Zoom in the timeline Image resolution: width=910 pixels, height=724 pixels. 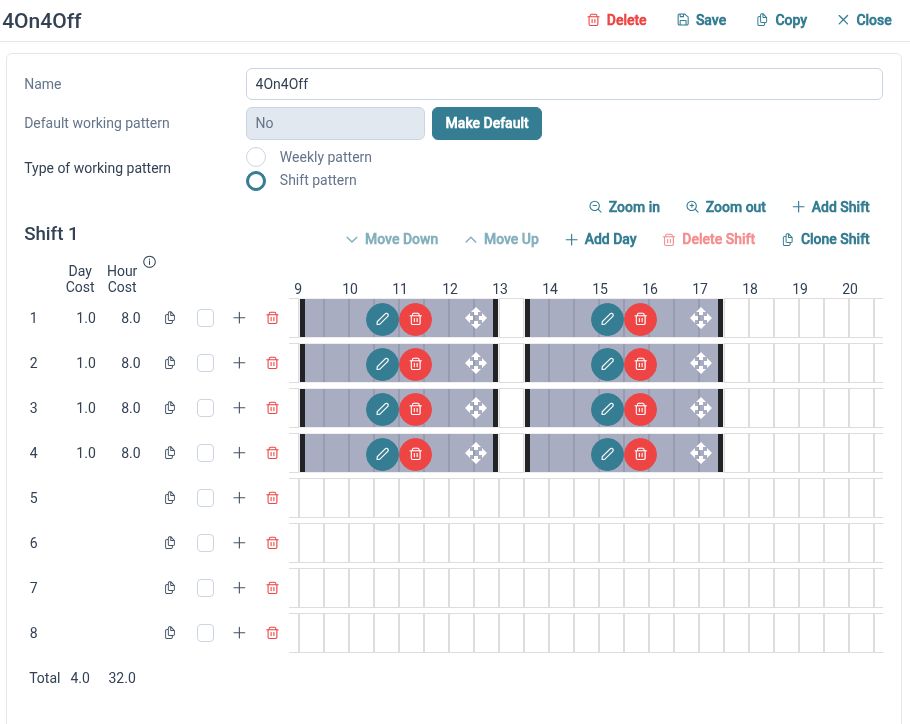point(624,207)
